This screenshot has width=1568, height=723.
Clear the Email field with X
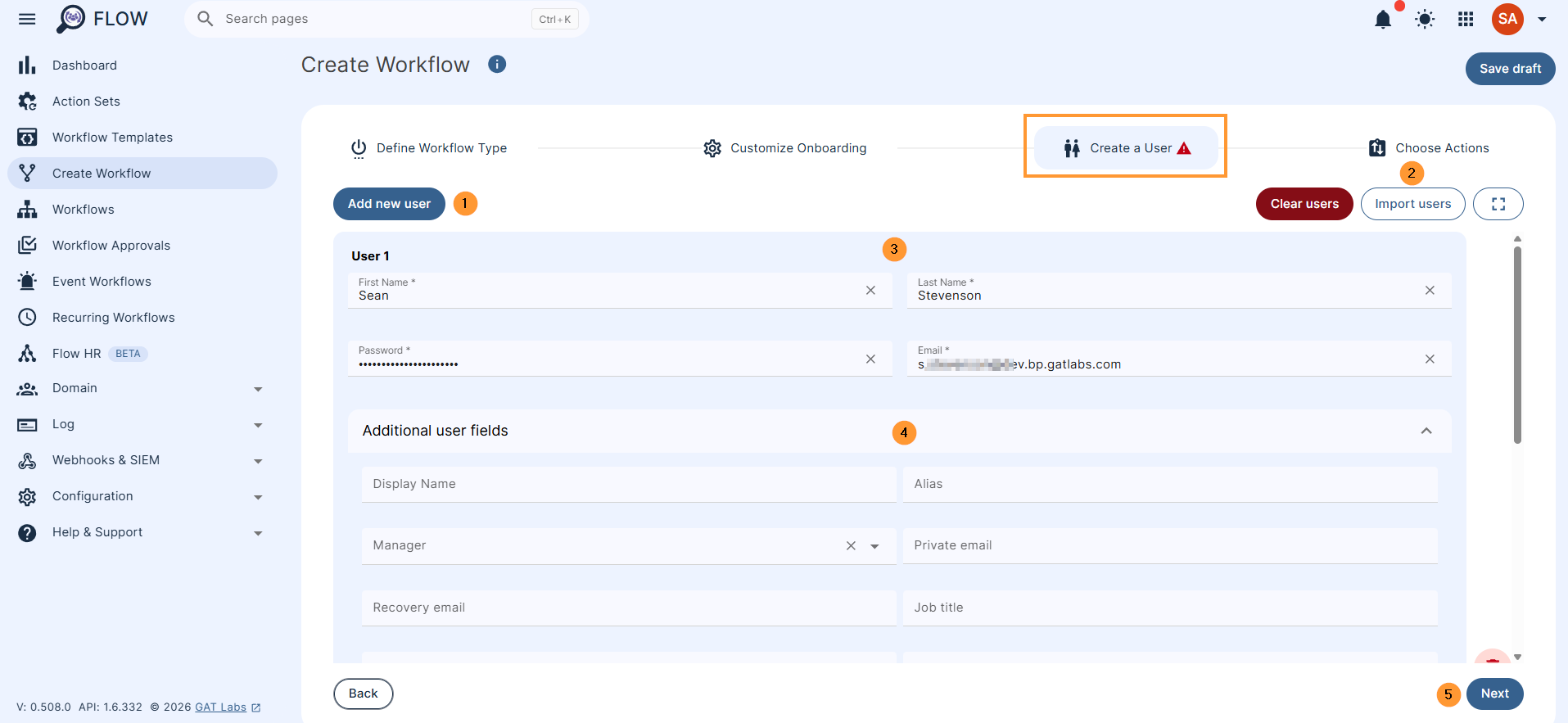(x=1430, y=359)
